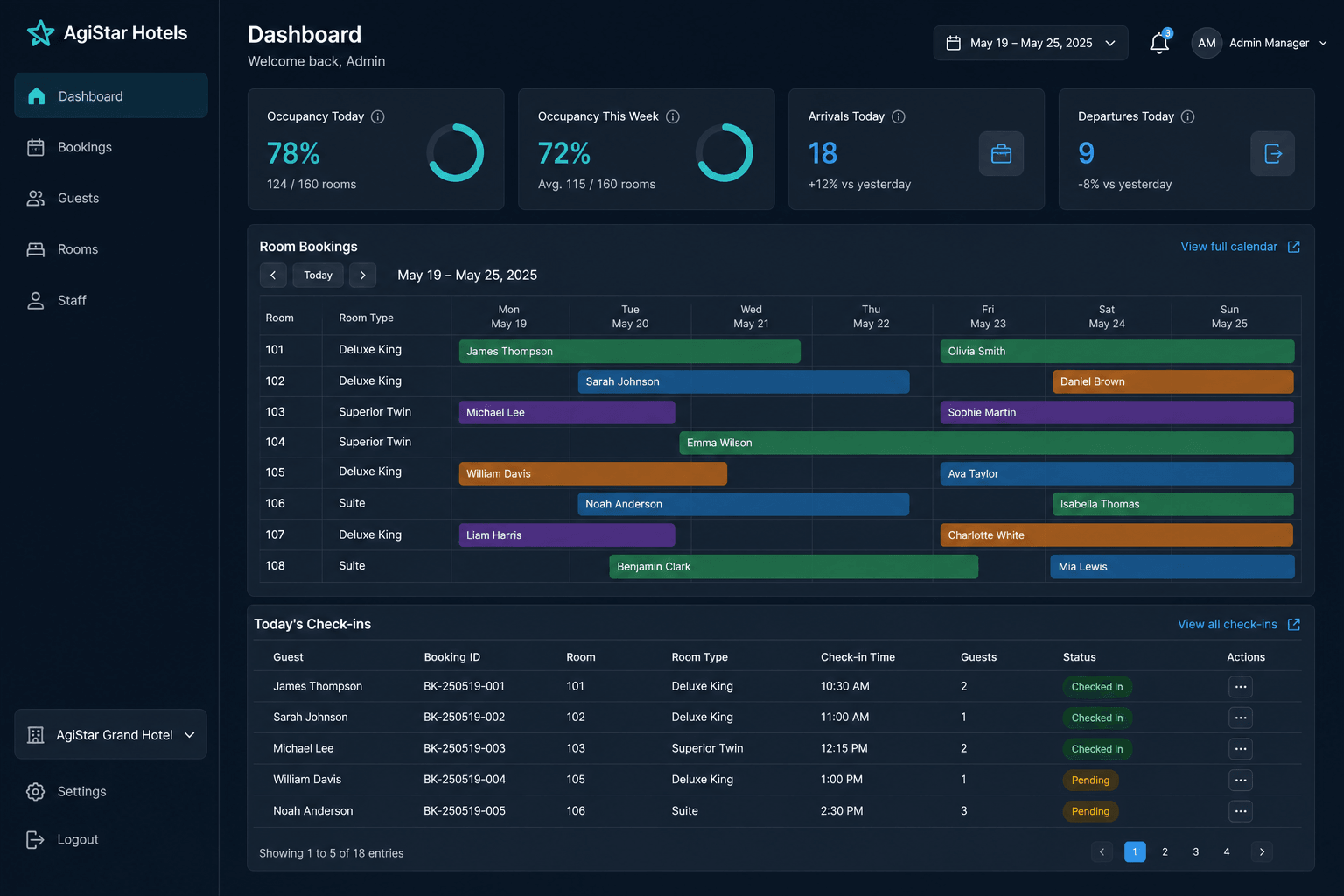Click Logout in the sidebar
The image size is (1344, 896).
(62, 840)
